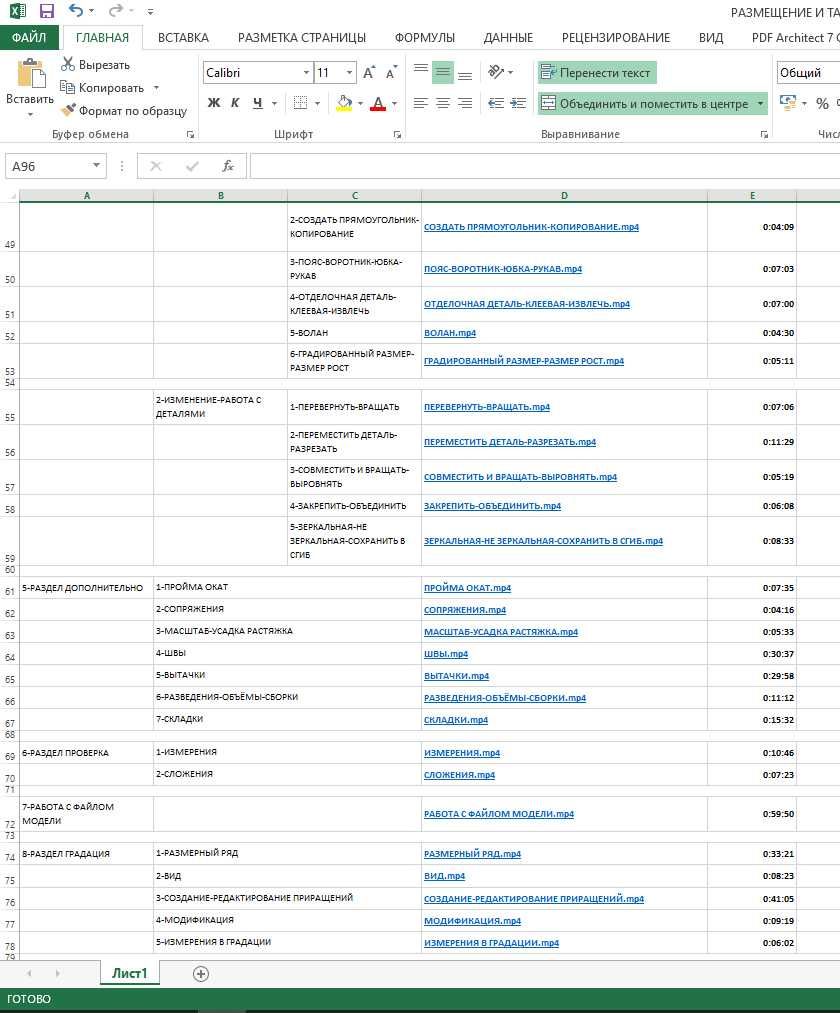This screenshot has height=1013, width=840.
Task: Open the Name Box A96 dropdown arrow
Action: click(96, 165)
